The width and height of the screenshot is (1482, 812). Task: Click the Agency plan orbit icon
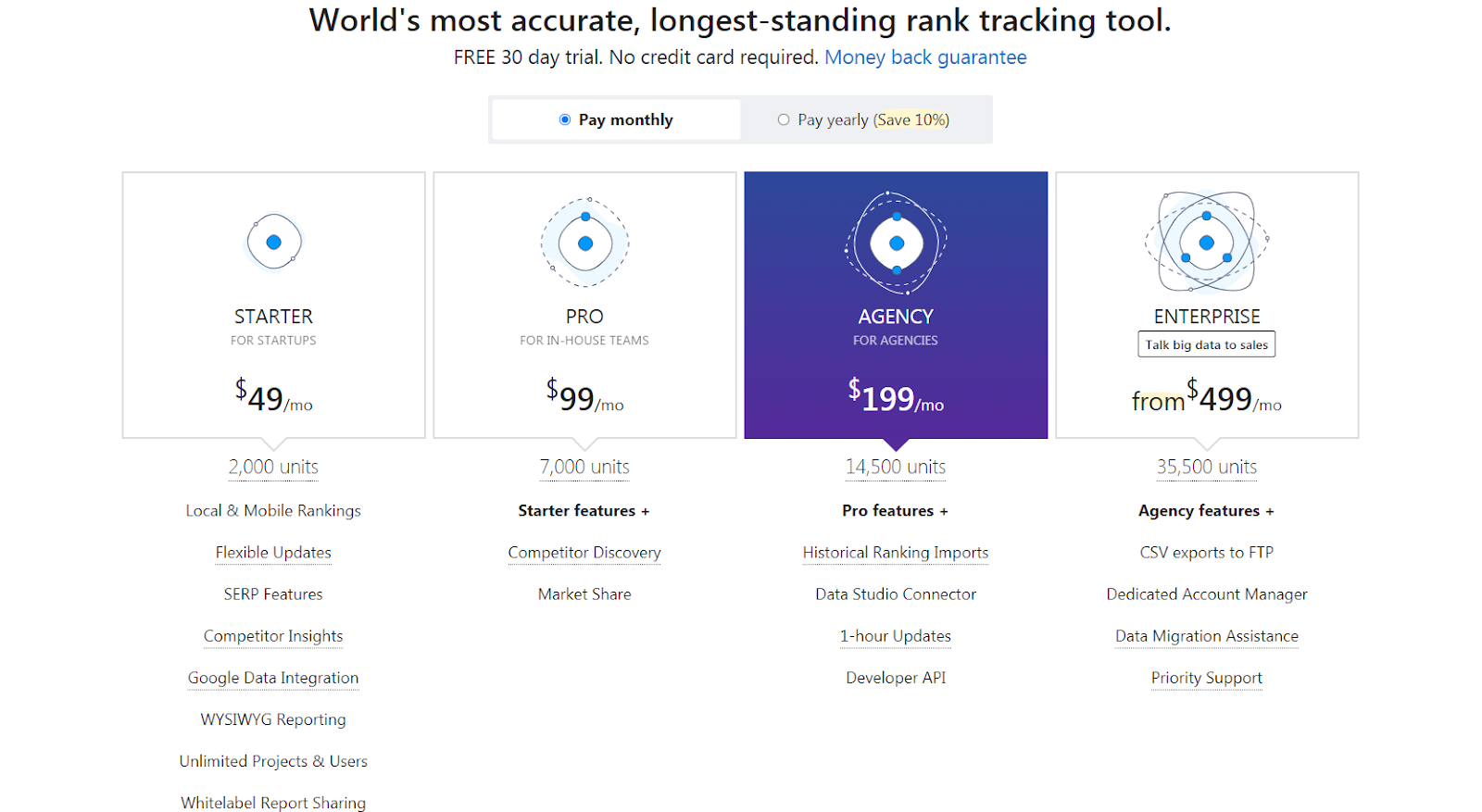coord(896,244)
